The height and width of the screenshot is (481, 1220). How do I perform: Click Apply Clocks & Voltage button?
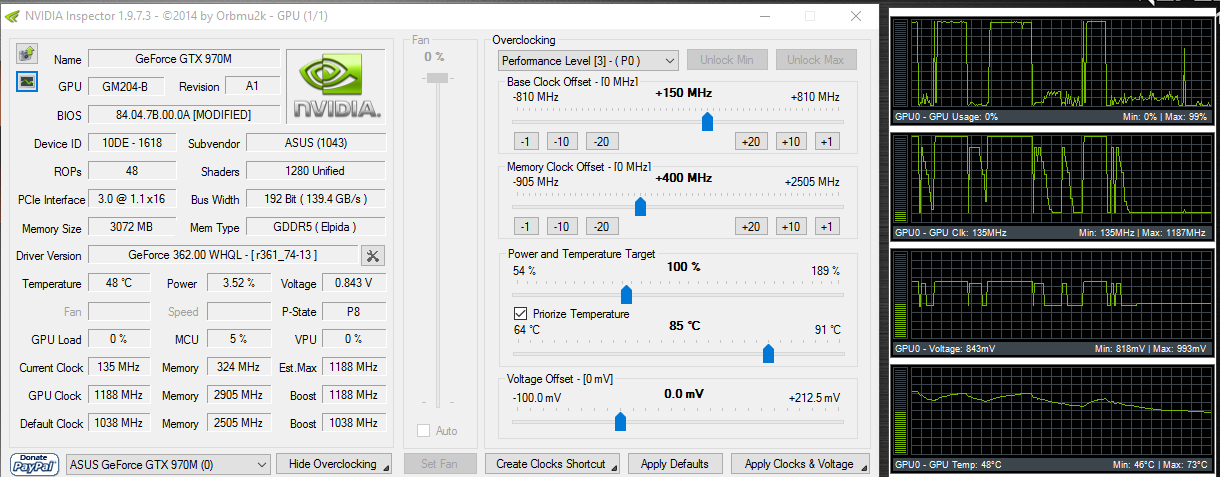click(800, 464)
